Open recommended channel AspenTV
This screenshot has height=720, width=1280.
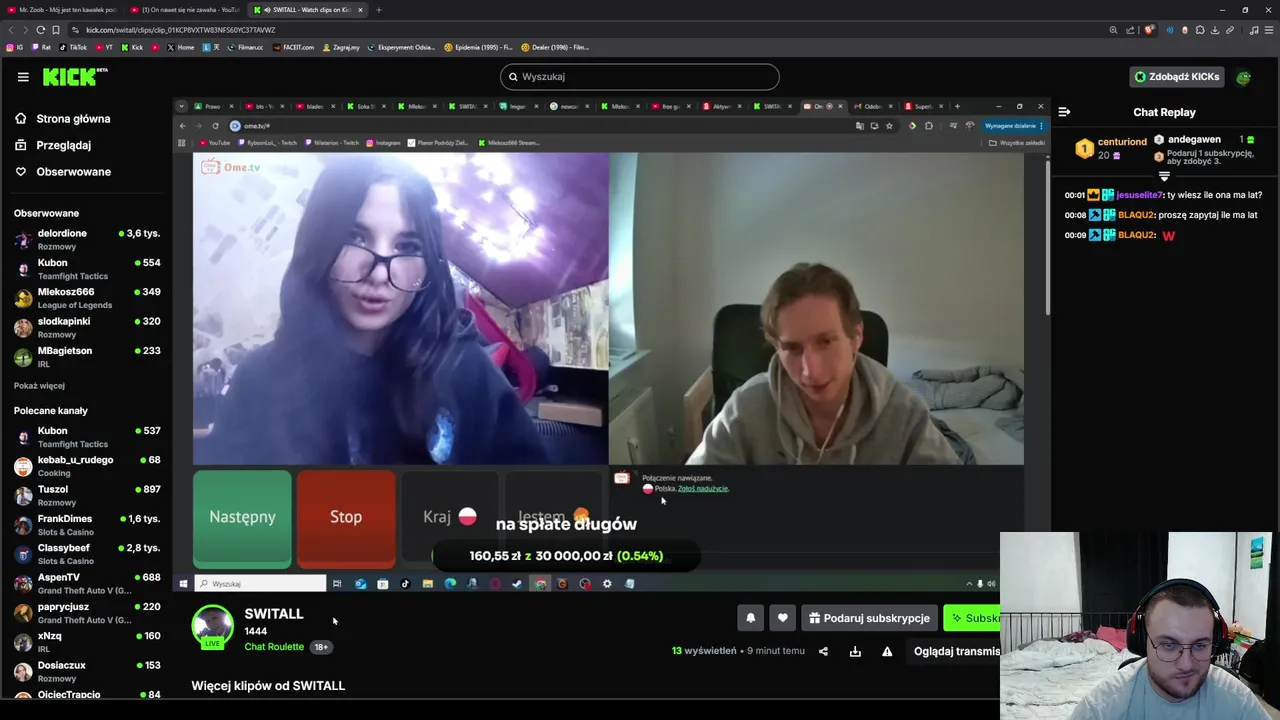point(87,583)
